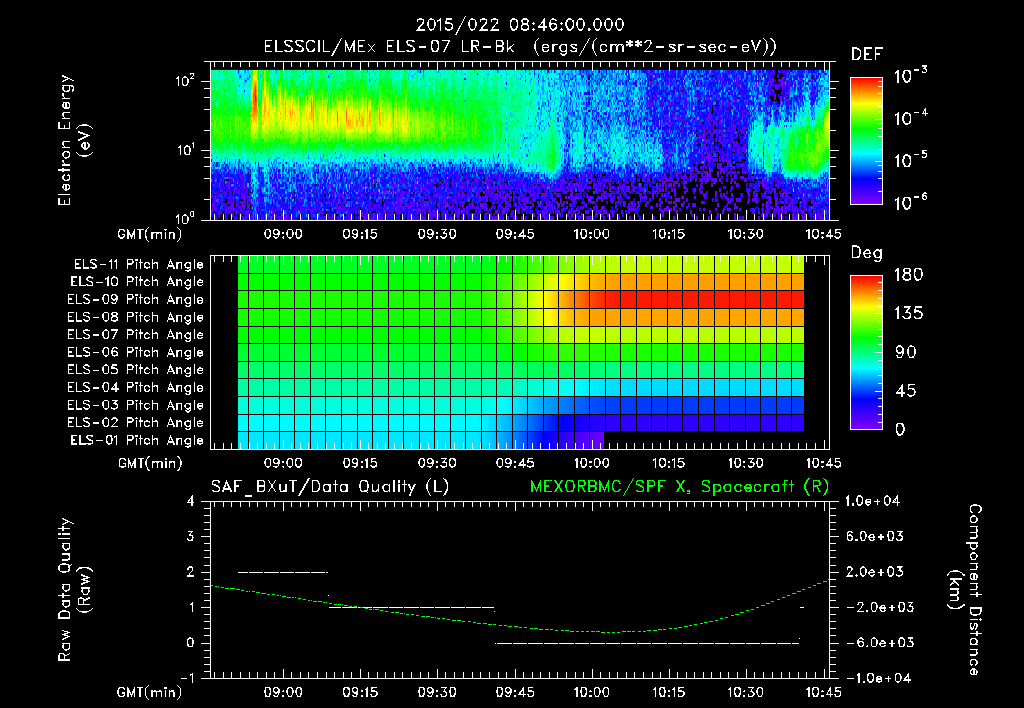The height and width of the screenshot is (708, 1024).
Task: Click the 10^-3 label on DEF color bar
Action: click(911, 76)
